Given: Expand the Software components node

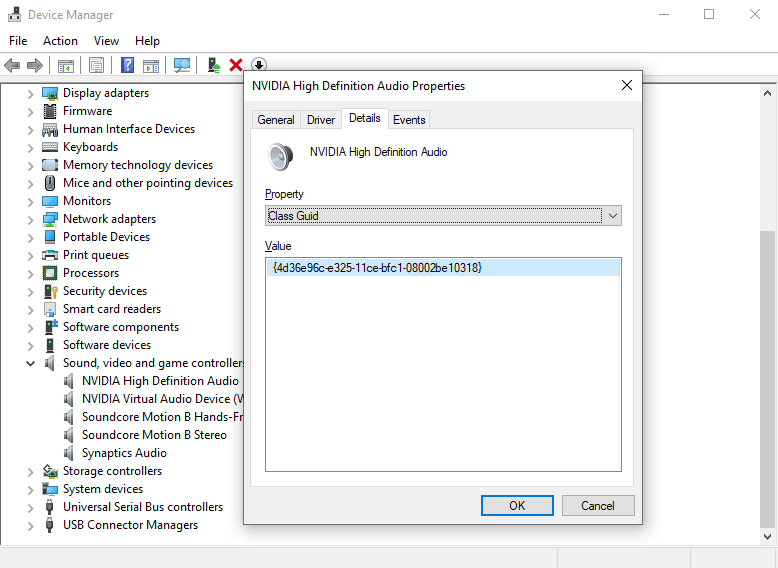Looking at the screenshot, I should click(x=30, y=327).
